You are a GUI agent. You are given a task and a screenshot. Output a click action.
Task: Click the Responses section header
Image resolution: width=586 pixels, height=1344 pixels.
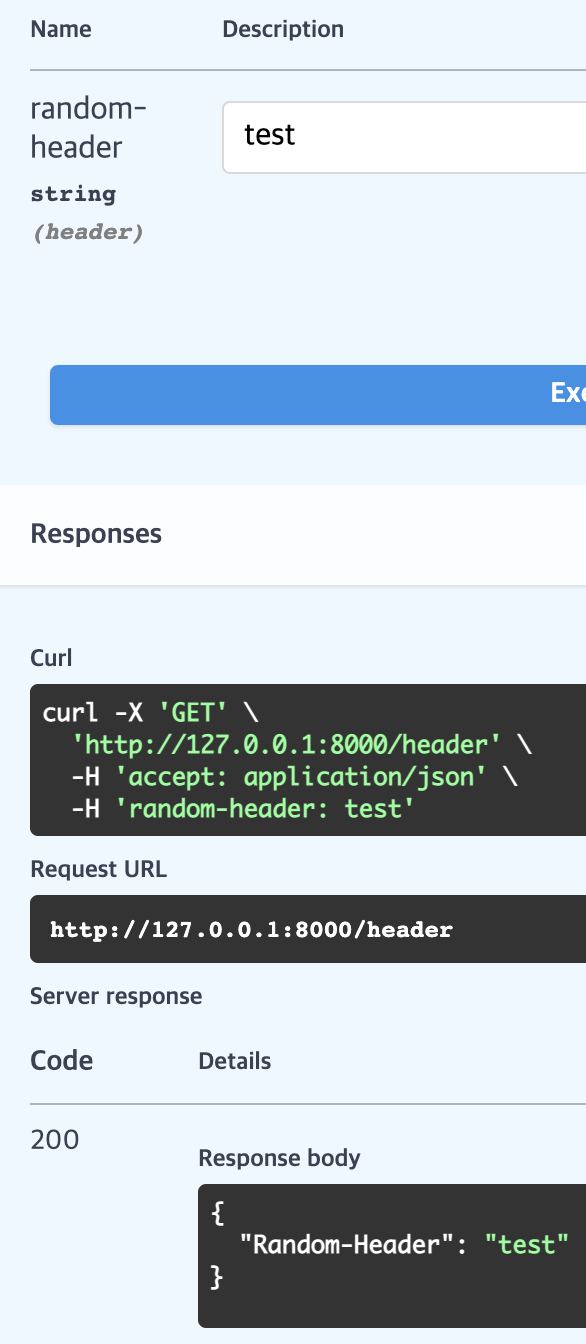point(95,533)
